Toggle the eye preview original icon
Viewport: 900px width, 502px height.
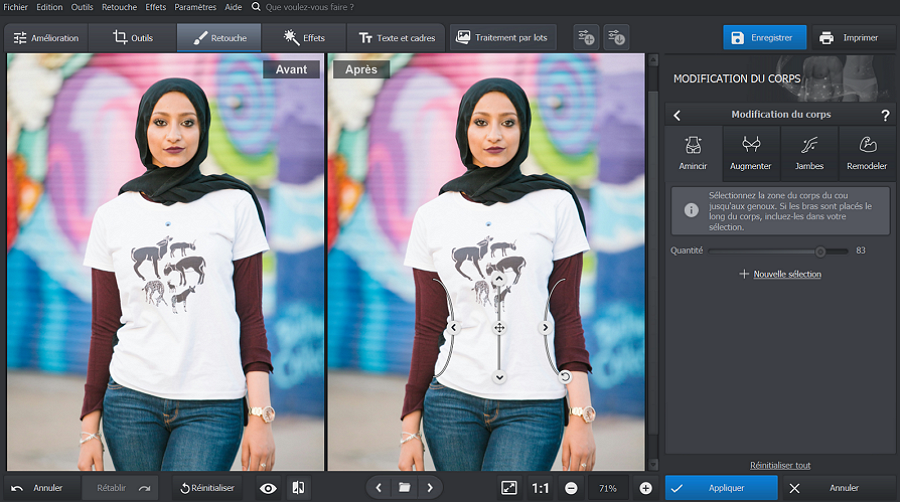click(x=268, y=488)
